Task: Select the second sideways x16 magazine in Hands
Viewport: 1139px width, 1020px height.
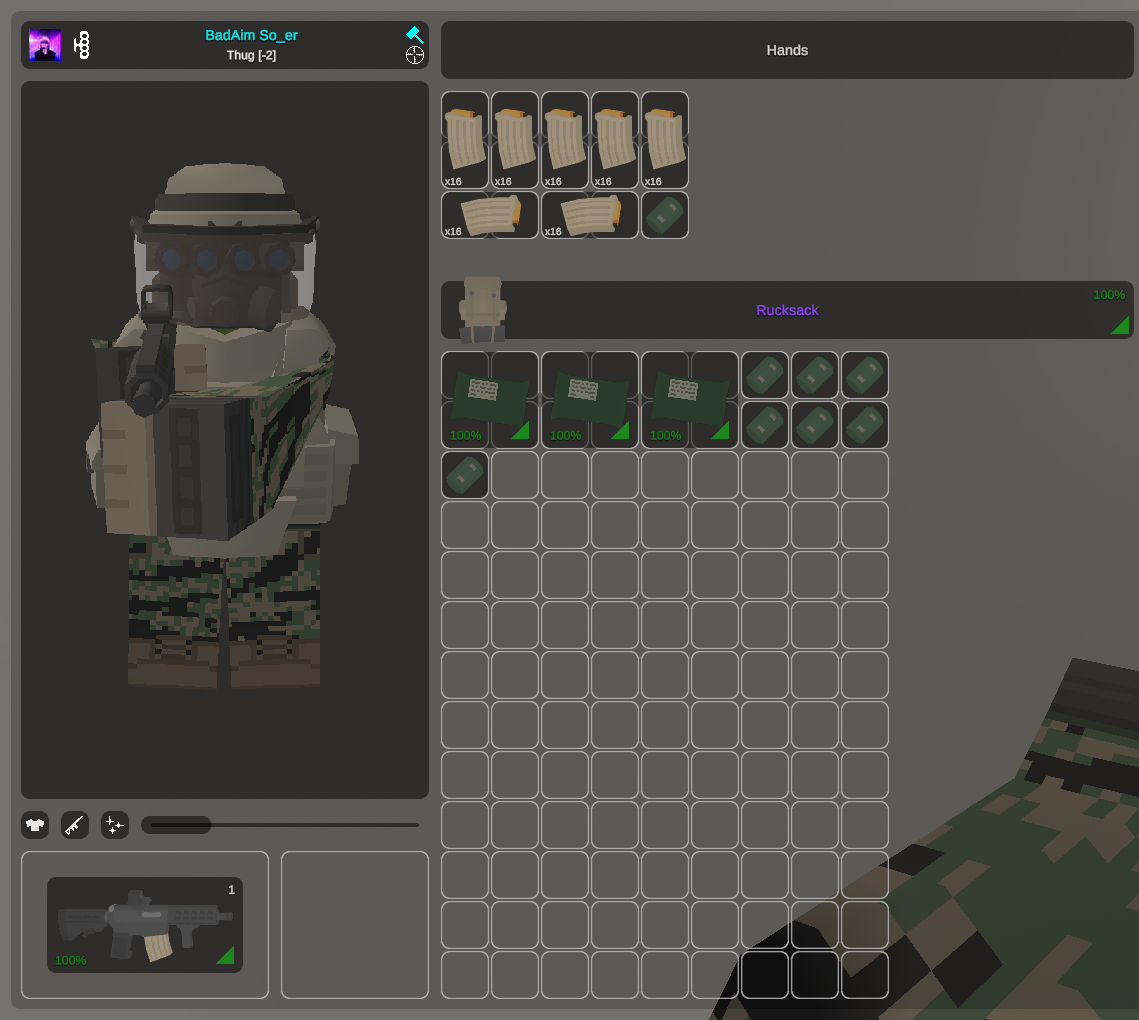Action: tap(590, 215)
